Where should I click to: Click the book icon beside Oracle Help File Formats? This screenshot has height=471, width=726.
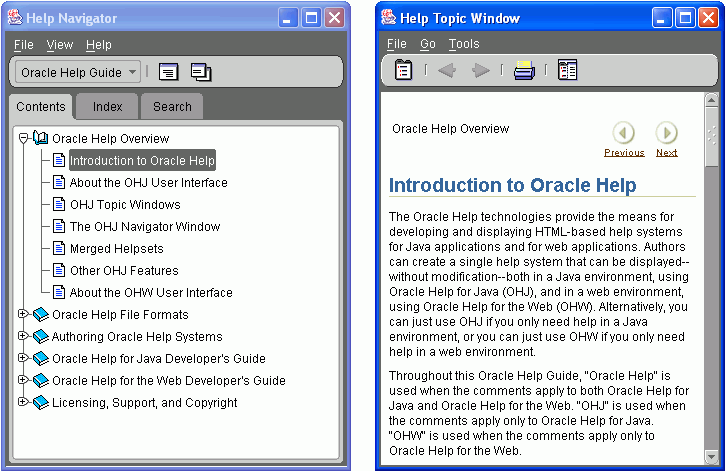[41, 314]
